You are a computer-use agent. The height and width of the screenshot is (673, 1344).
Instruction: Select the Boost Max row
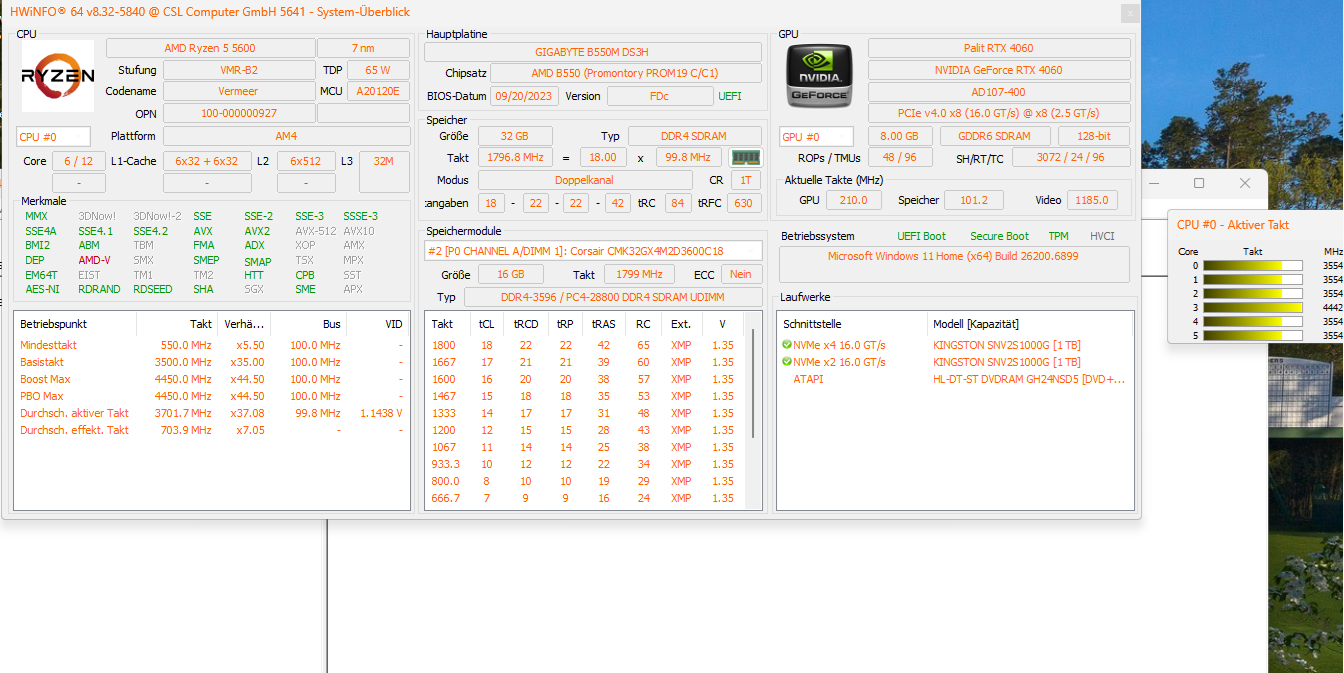[212, 379]
